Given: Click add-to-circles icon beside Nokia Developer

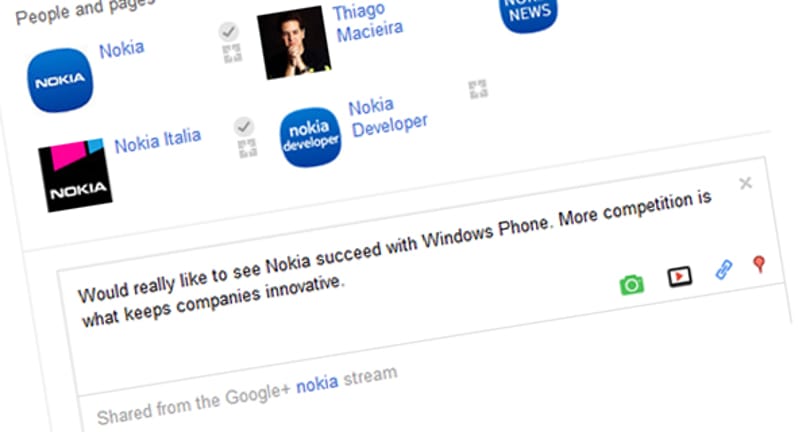Looking at the screenshot, I should pyautogui.click(x=478, y=89).
